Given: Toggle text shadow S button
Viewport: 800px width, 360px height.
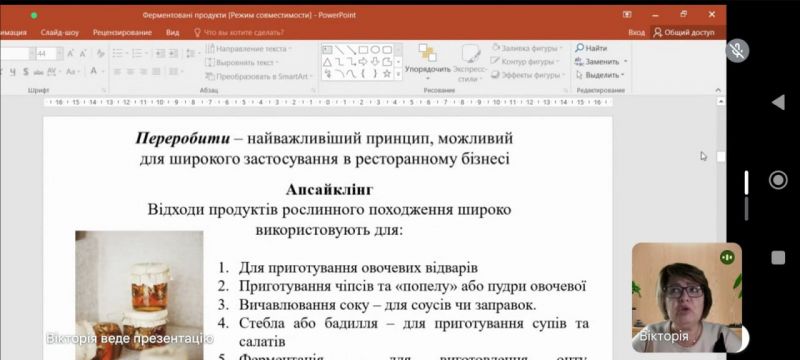Looking at the screenshot, I should (x=26, y=72).
